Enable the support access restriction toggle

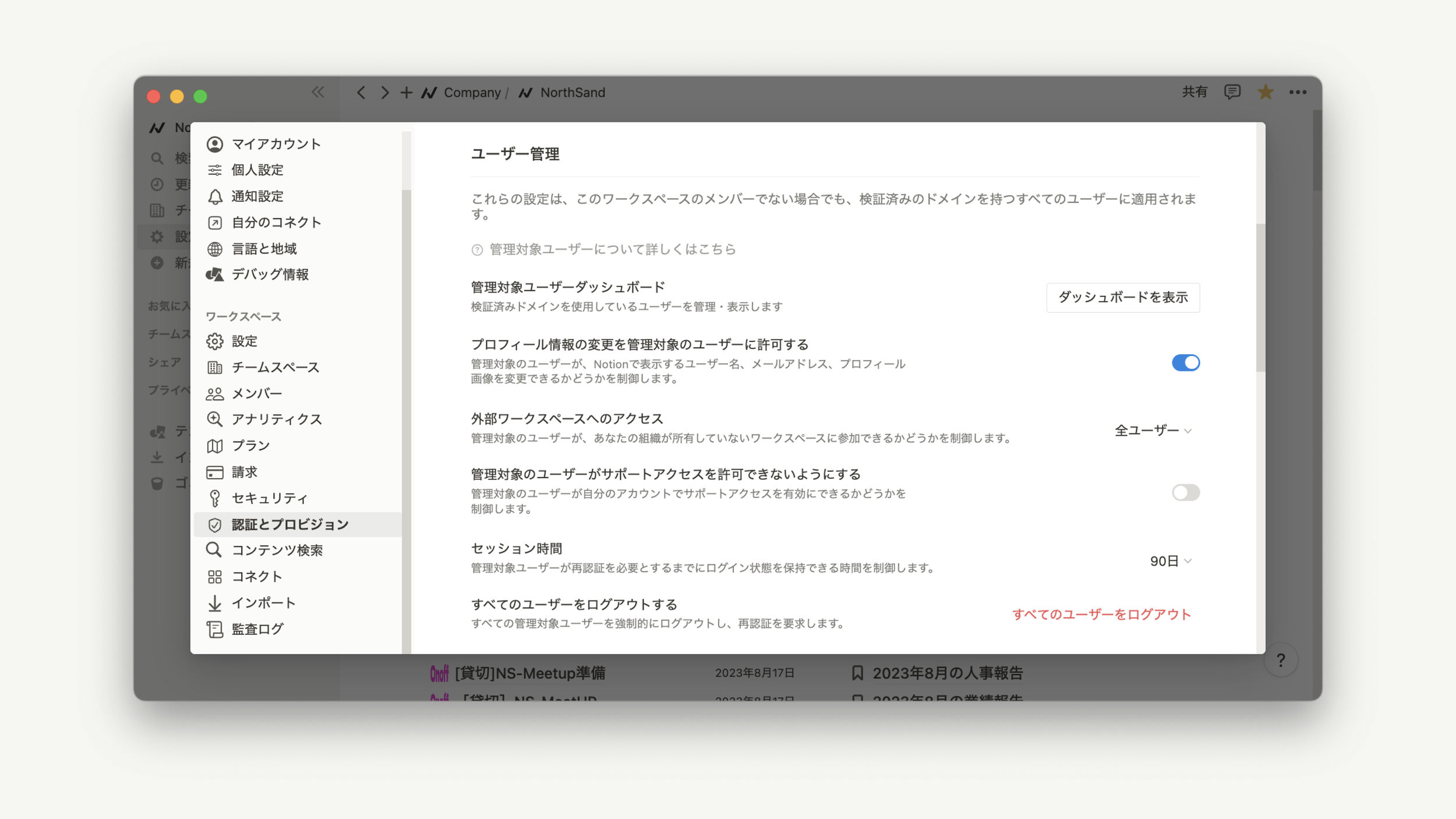(x=1185, y=493)
